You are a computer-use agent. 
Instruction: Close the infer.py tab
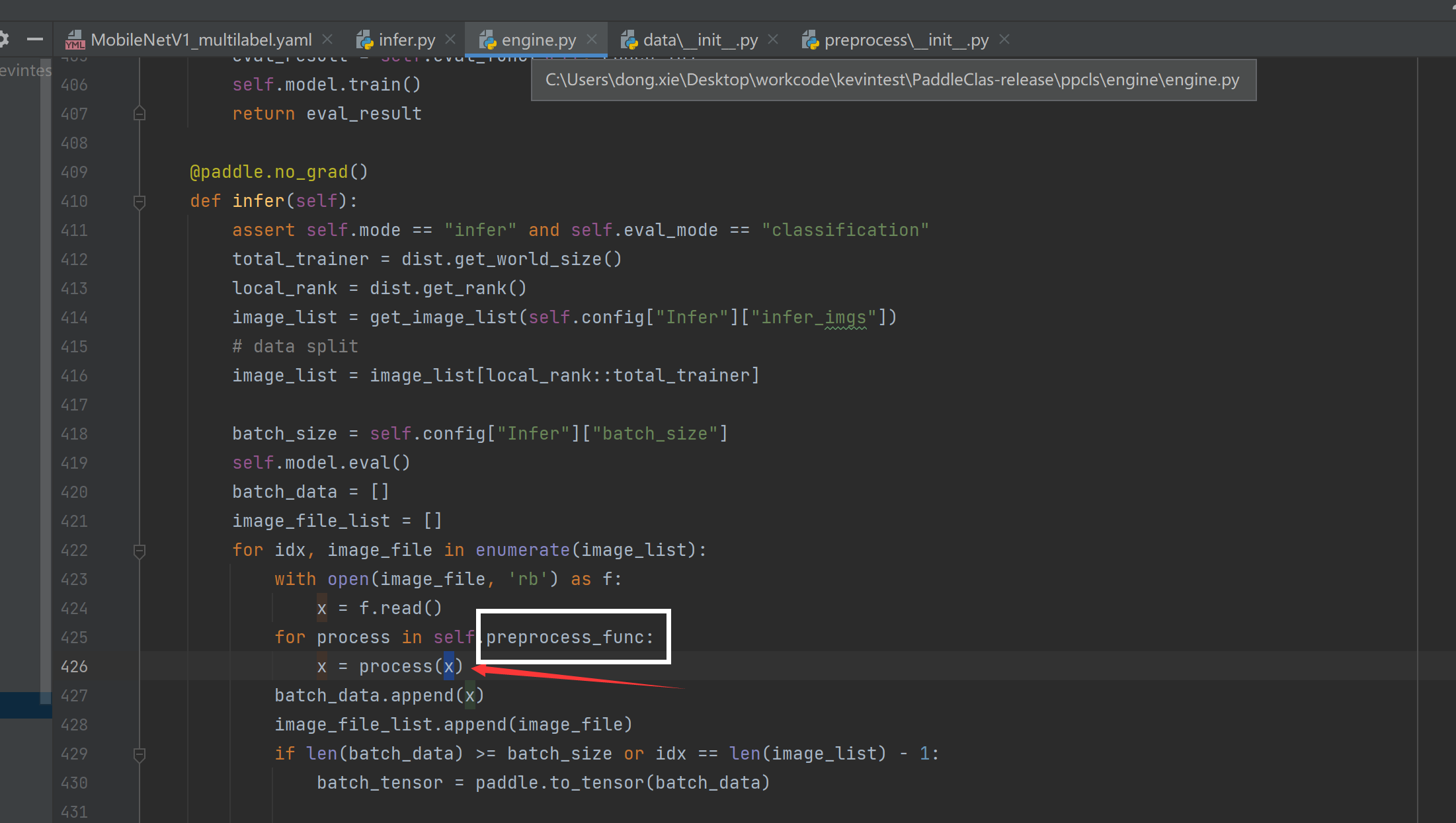pyautogui.click(x=450, y=39)
